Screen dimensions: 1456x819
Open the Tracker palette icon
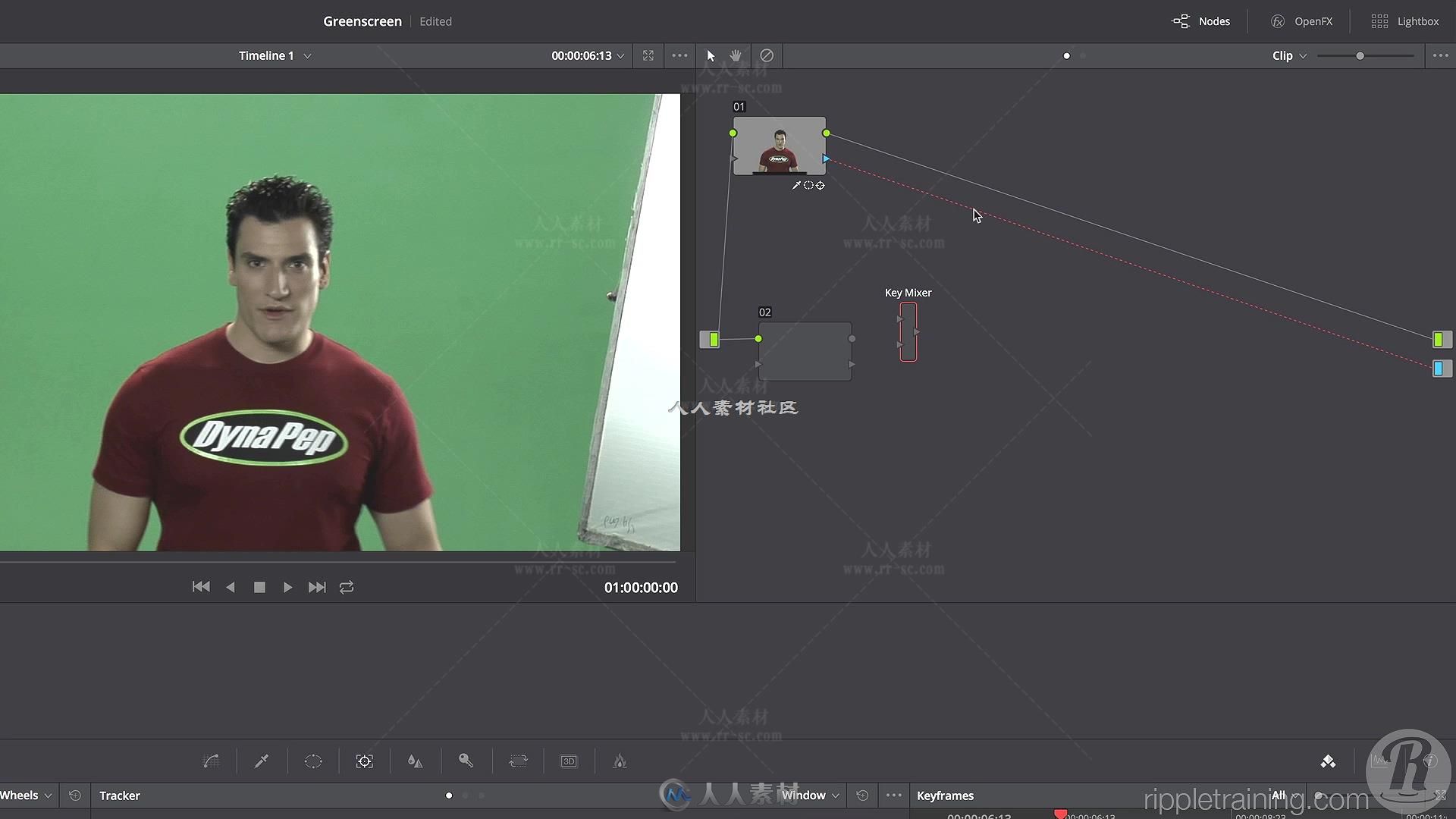(x=365, y=761)
